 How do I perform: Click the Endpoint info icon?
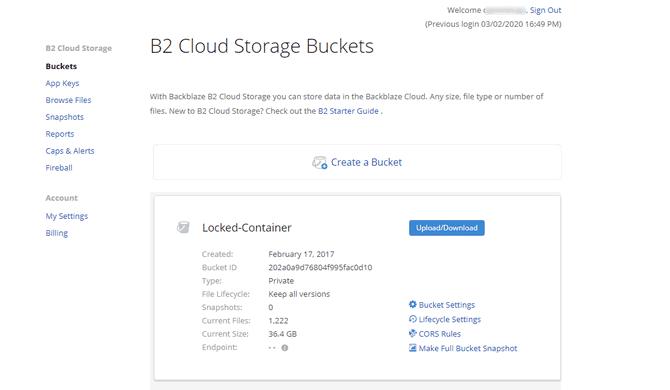coord(285,348)
